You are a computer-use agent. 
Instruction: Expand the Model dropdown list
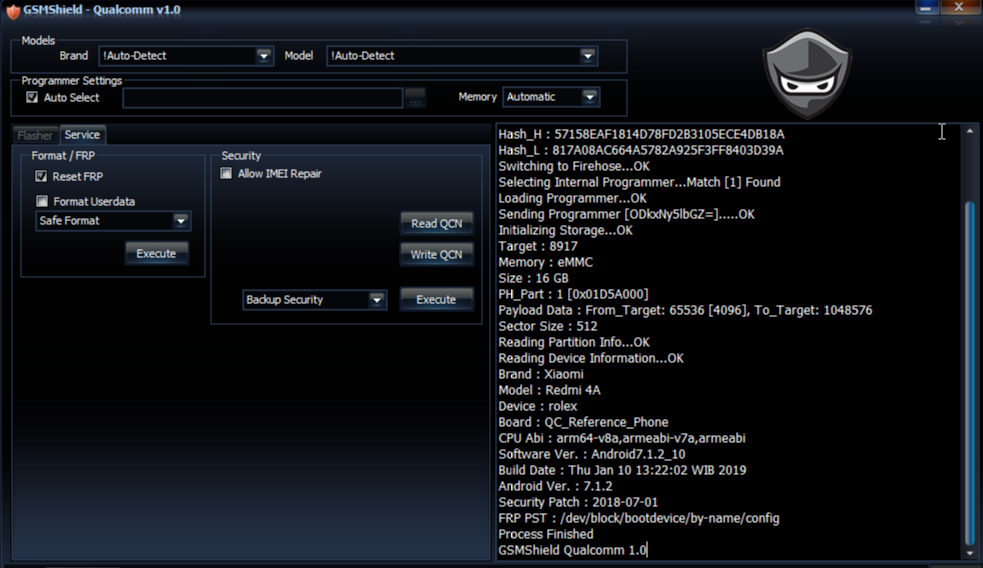(x=587, y=56)
